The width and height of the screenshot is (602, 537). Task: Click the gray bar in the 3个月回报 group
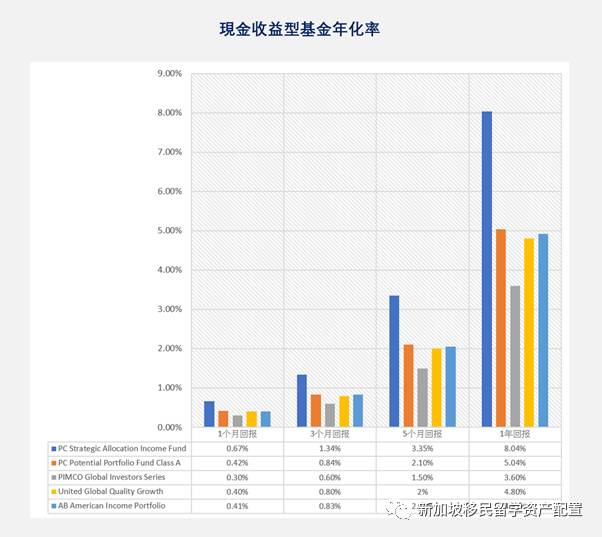pos(330,415)
